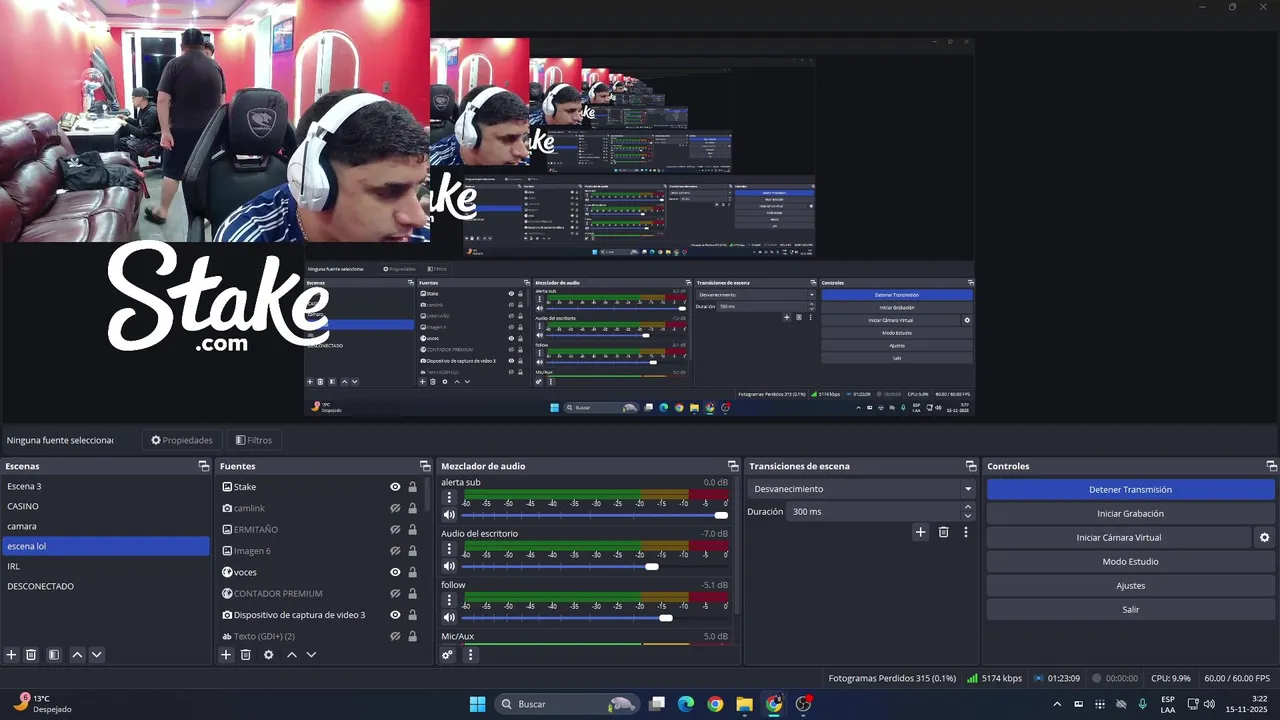1280x720 pixels.
Task: Move the selected scene up
Action: point(77,655)
